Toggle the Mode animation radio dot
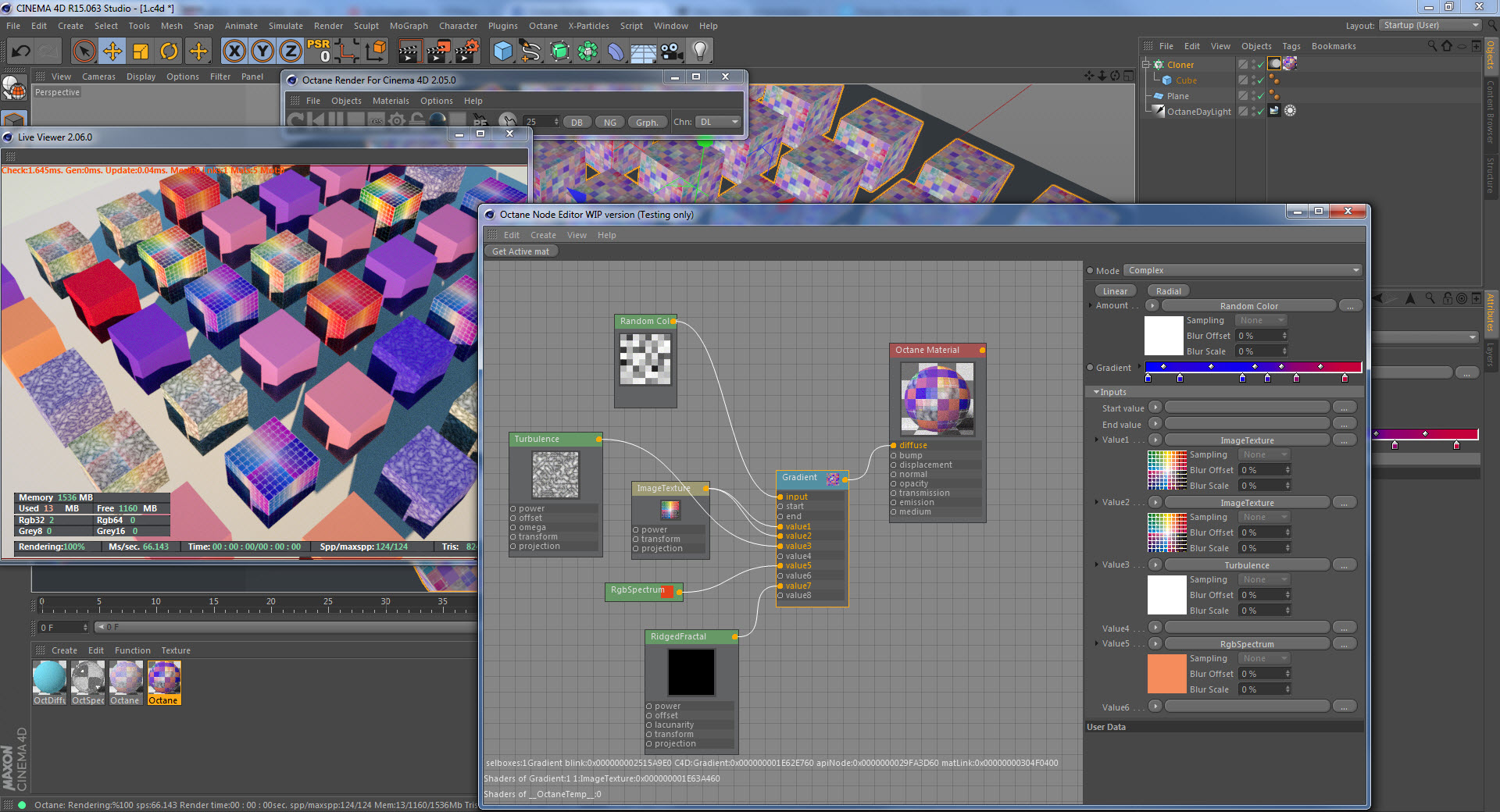Image resolution: width=1500 pixels, height=812 pixels. coord(1090,271)
